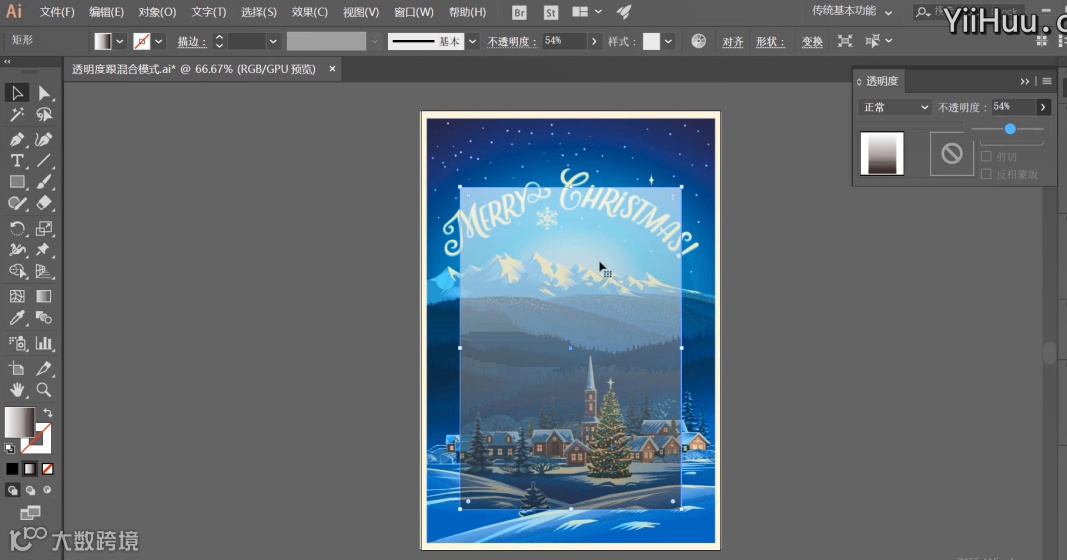
Task: Select the Mesh tool
Action: pos(17,296)
